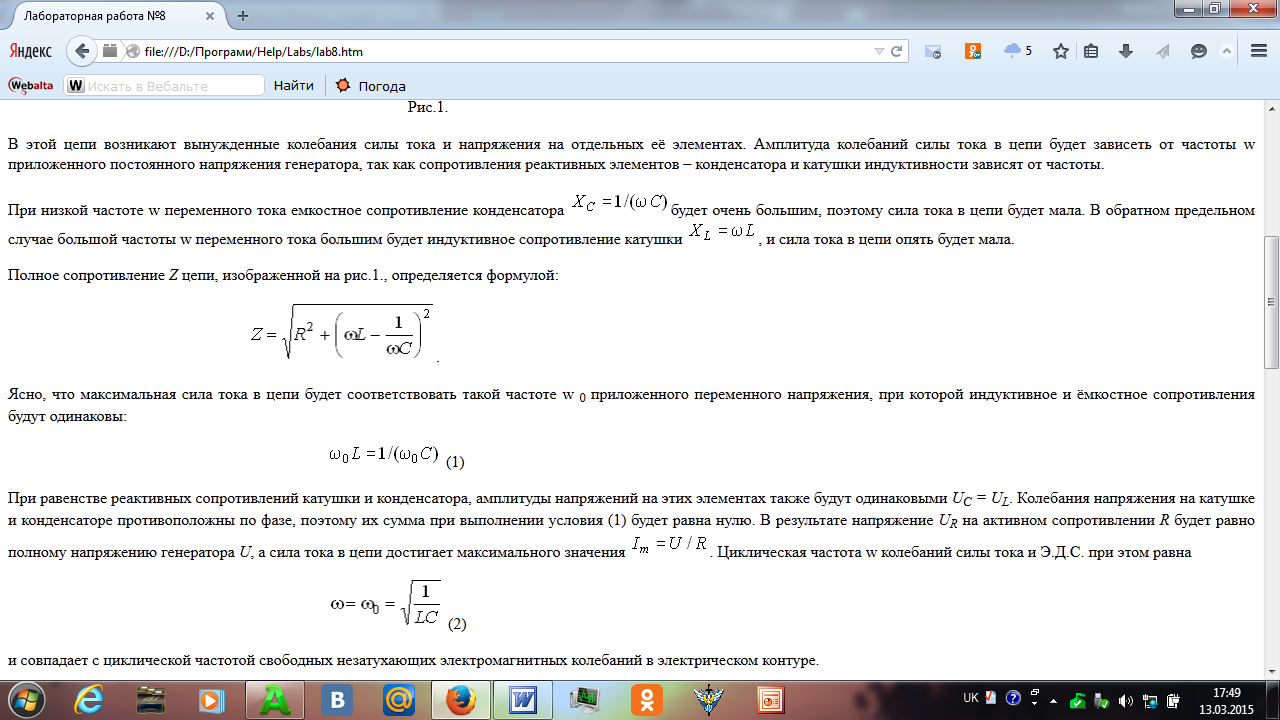
Task: Click the Z impedance square root formula
Action: (x=341, y=330)
